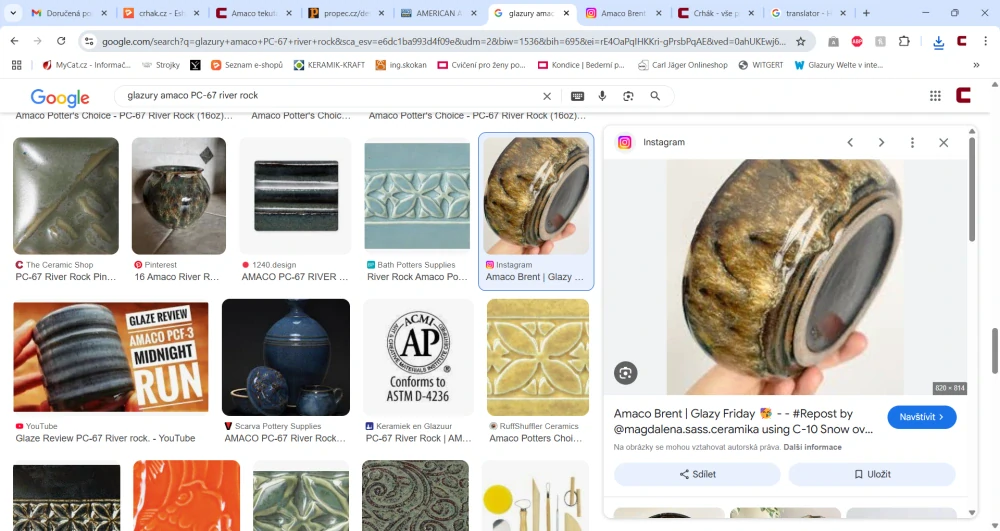Click the preview panel vertical scrollbar
The width and height of the screenshot is (1000, 531).
point(972,189)
